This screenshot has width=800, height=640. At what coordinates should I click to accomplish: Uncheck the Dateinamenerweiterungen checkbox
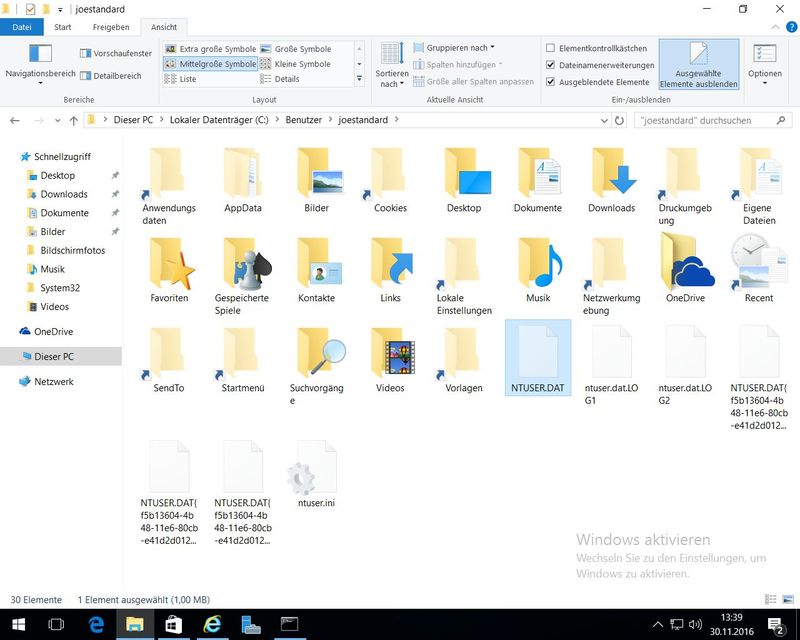click(x=551, y=65)
